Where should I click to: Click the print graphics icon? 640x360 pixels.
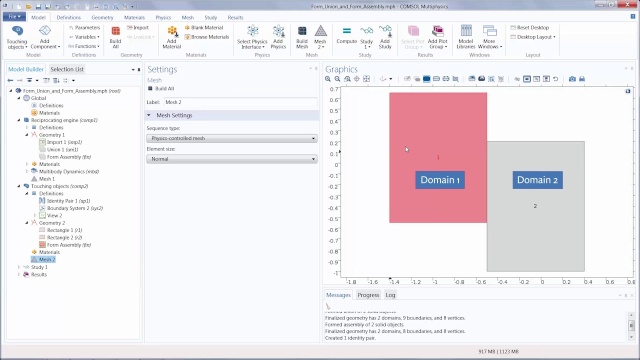click(x=582, y=79)
